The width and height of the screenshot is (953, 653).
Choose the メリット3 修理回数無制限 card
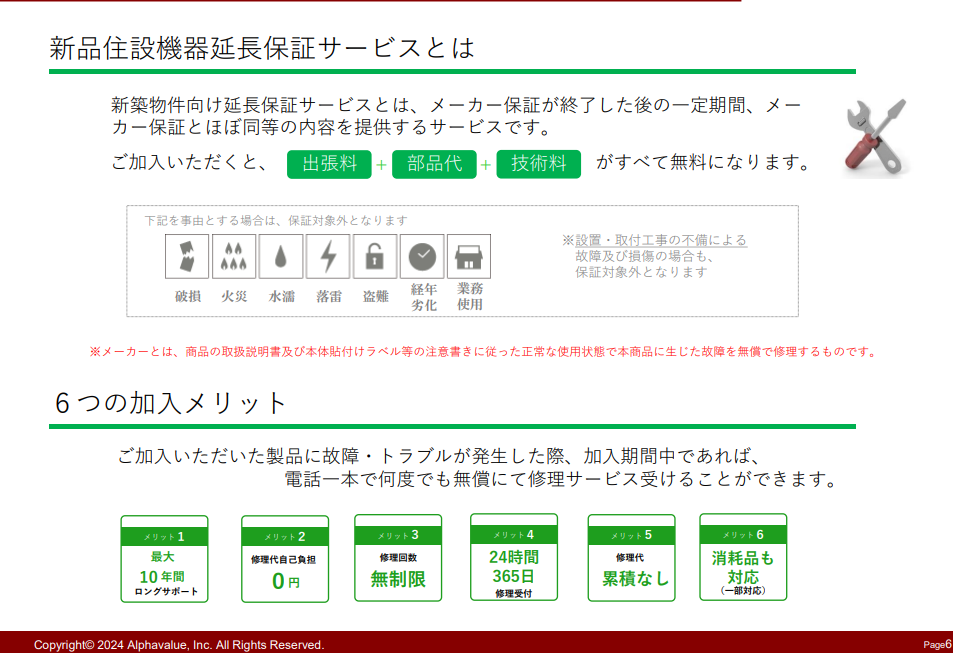398,558
